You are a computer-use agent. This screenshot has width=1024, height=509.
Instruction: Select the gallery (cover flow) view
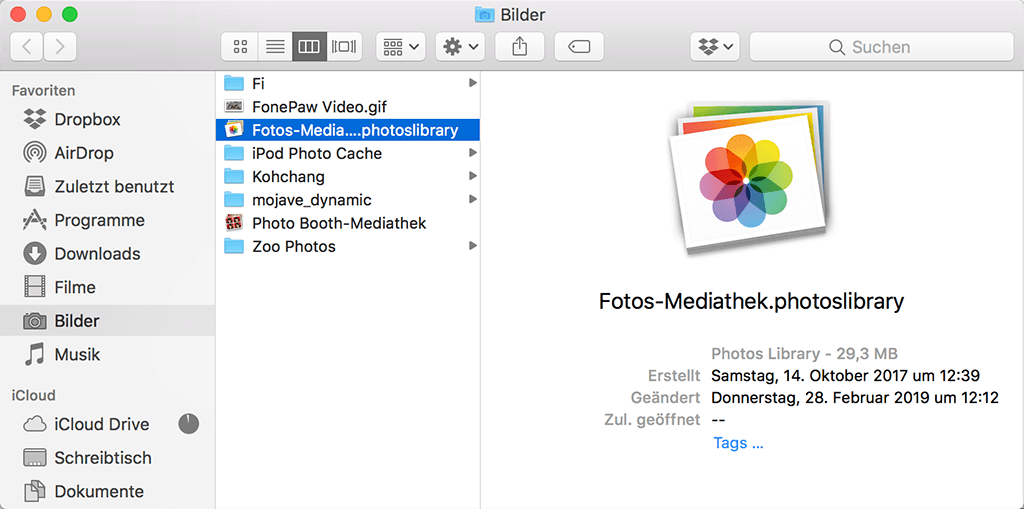click(x=344, y=47)
